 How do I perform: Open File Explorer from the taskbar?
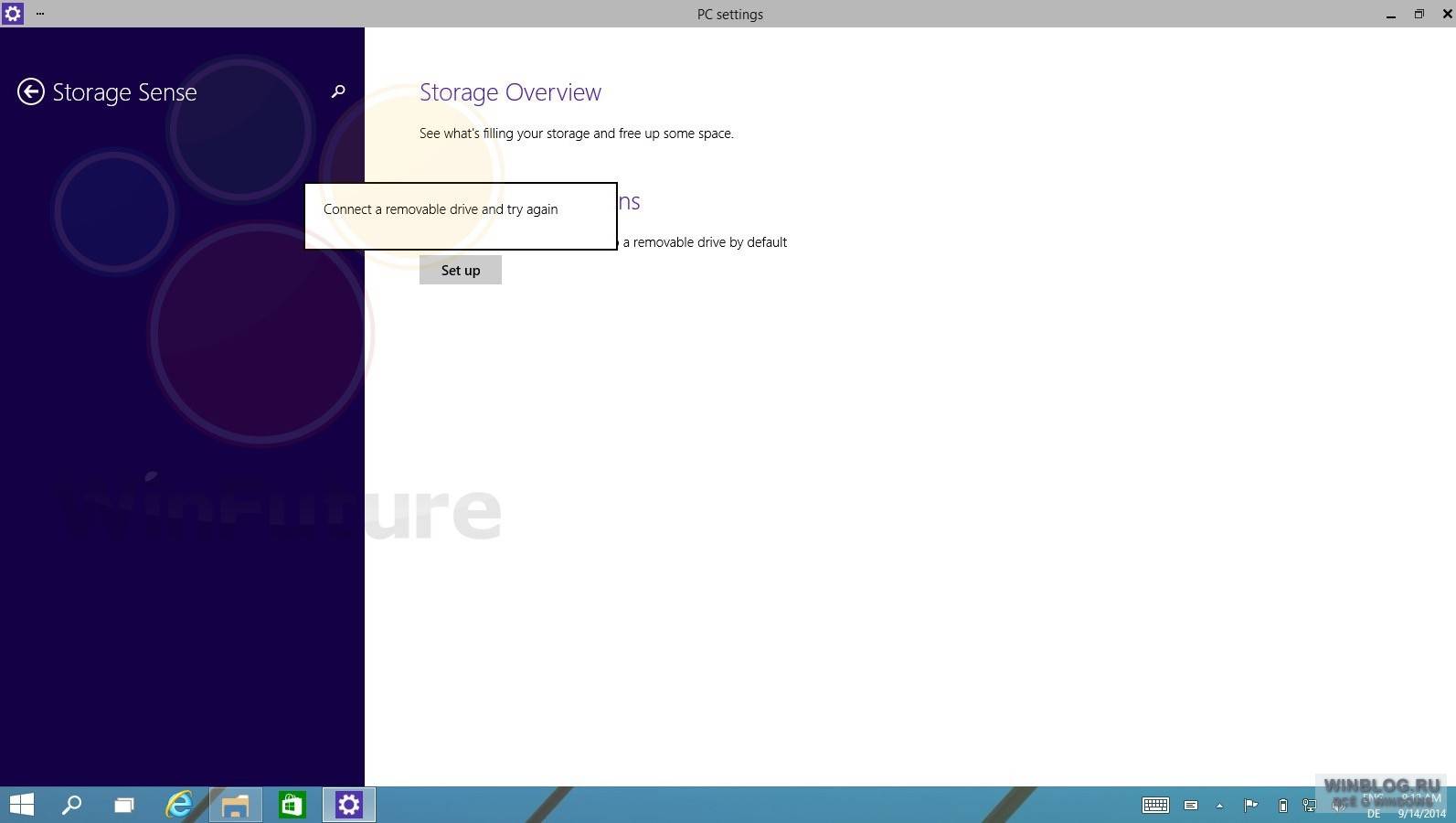click(235, 805)
